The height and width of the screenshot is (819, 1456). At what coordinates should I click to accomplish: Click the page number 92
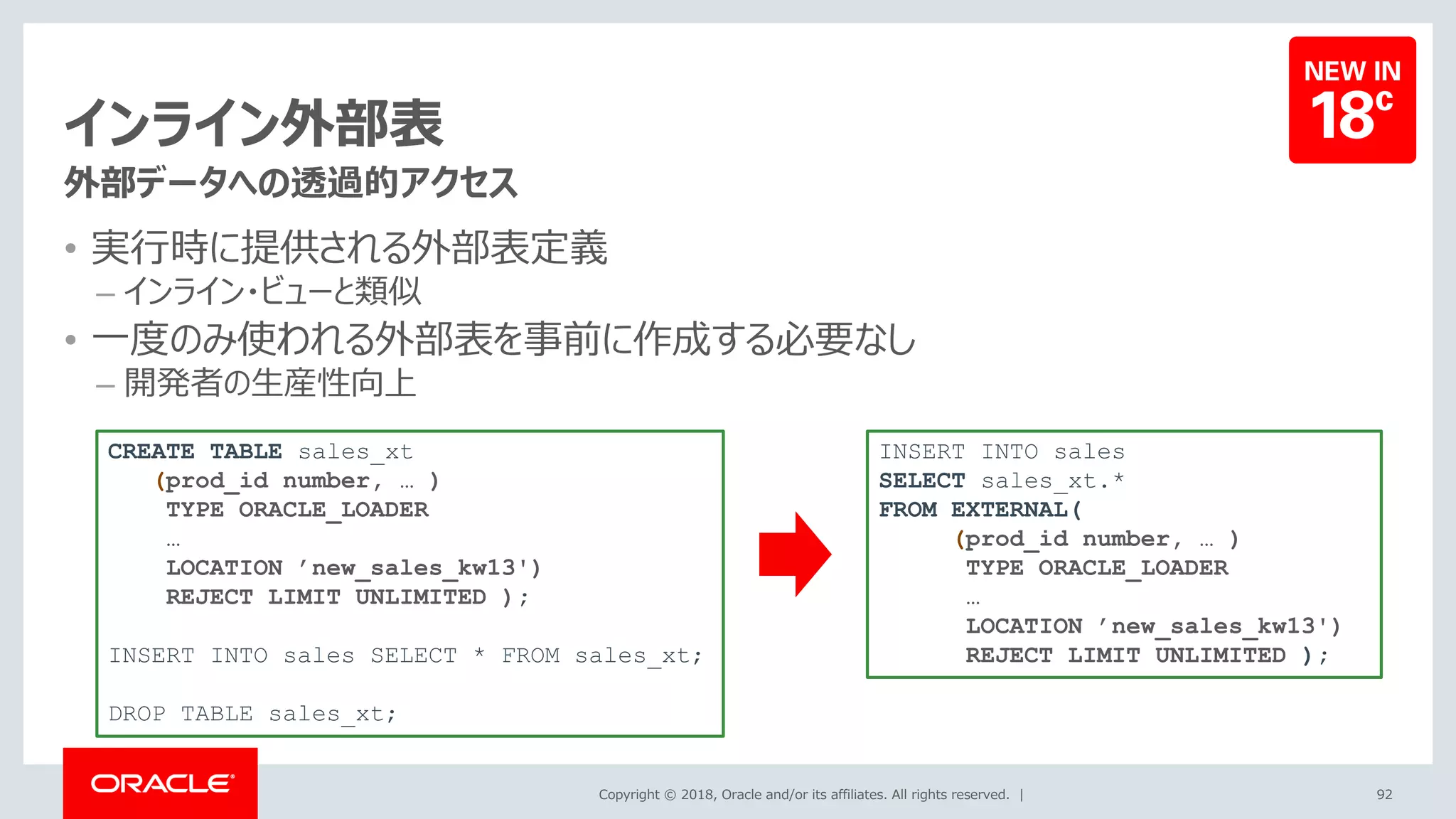coord(1384,794)
